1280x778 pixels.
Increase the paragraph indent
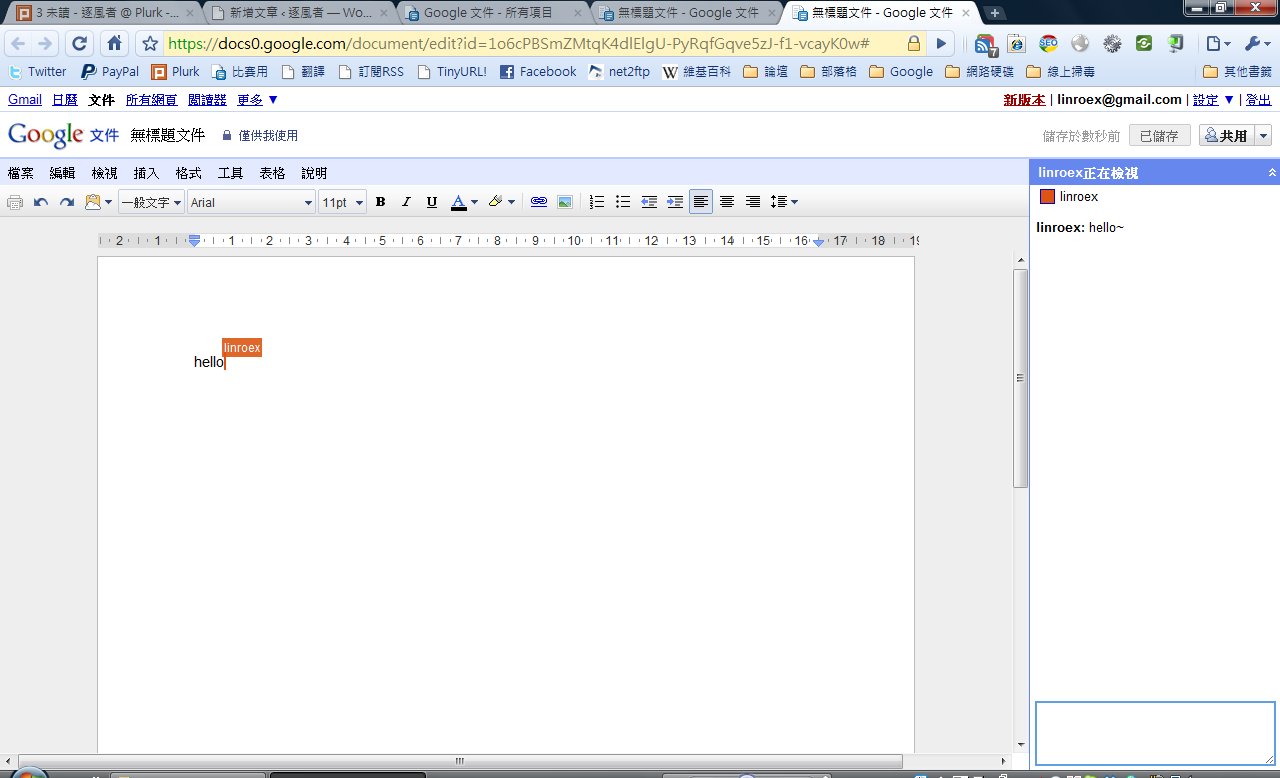(x=675, y=202)
